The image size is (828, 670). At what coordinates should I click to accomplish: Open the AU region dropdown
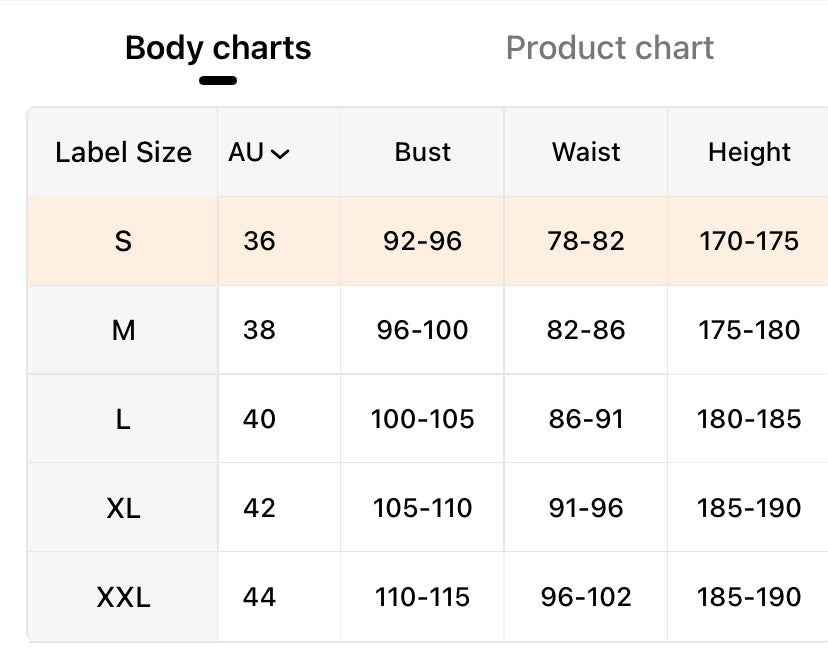pos(258,153)
